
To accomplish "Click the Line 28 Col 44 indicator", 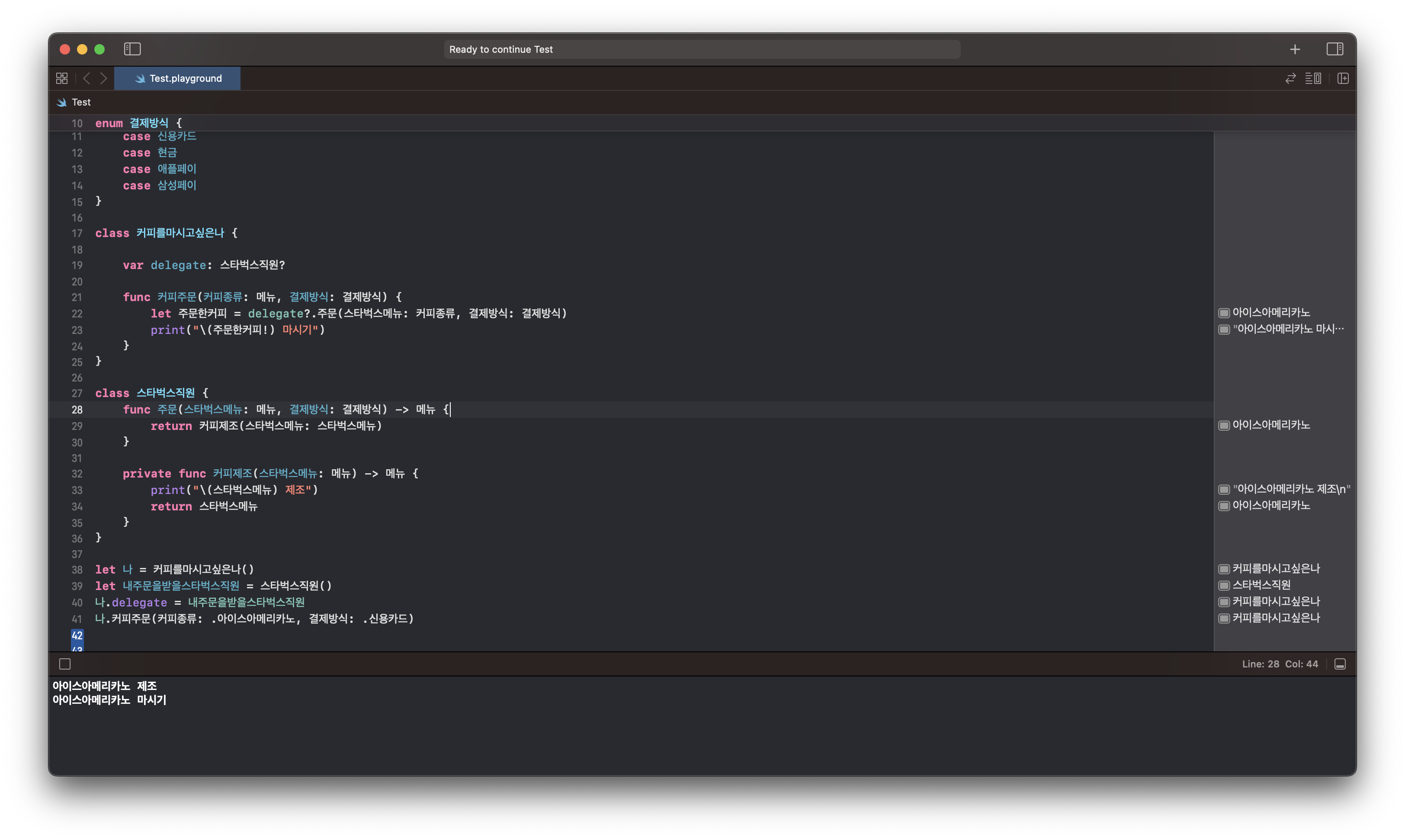I will 1279,664.
